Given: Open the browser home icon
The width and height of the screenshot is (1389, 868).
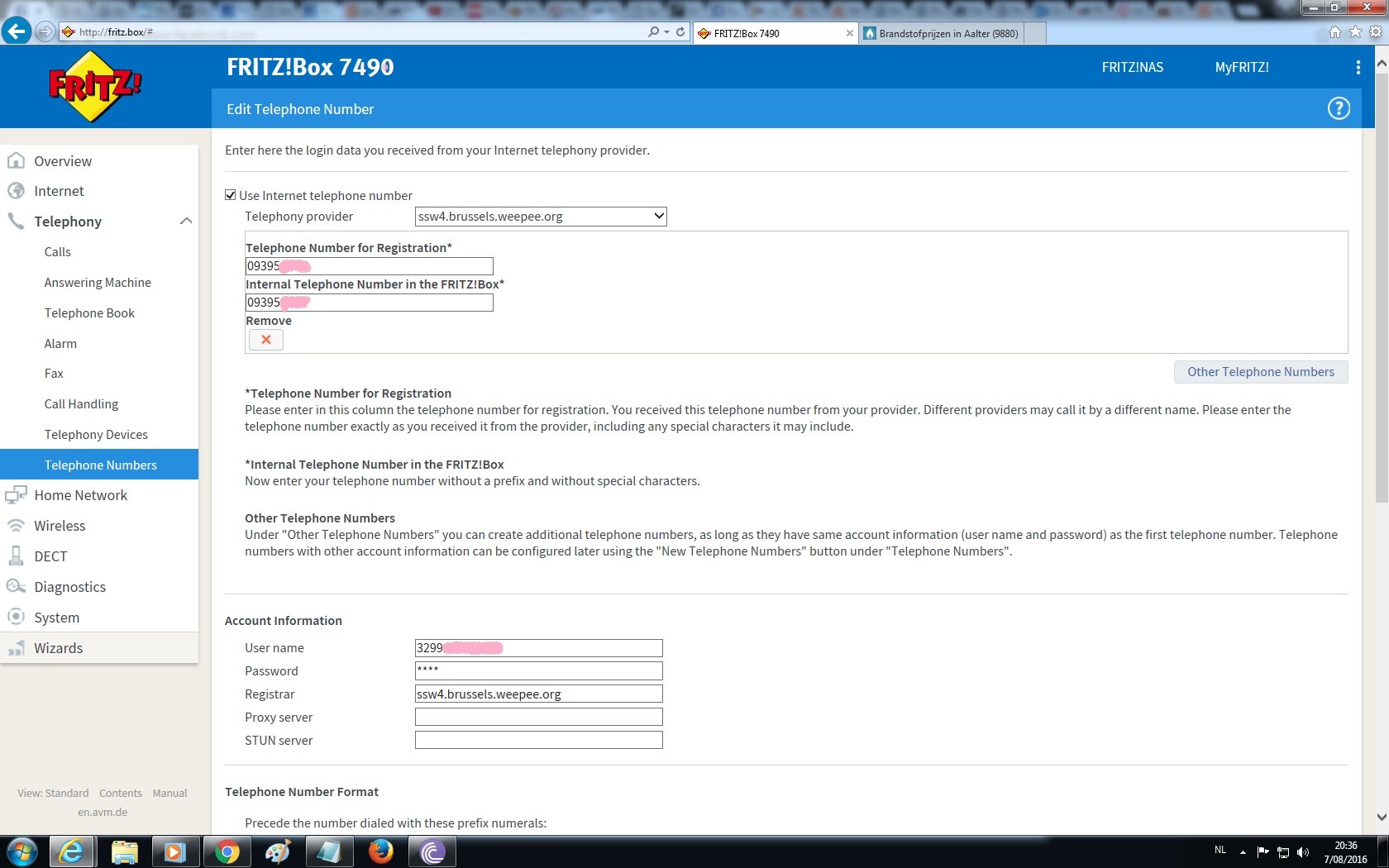Looking at the screenshot, I should [1334, 32].
